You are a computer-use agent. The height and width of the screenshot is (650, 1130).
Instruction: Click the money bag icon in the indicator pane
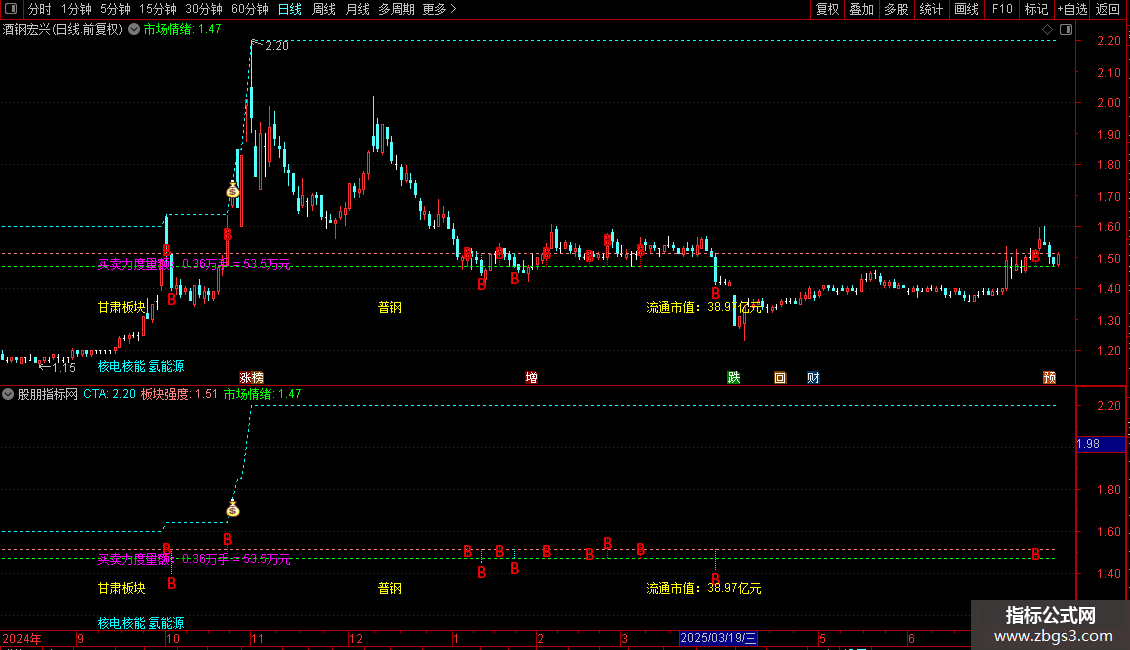[x=232, y=508]
